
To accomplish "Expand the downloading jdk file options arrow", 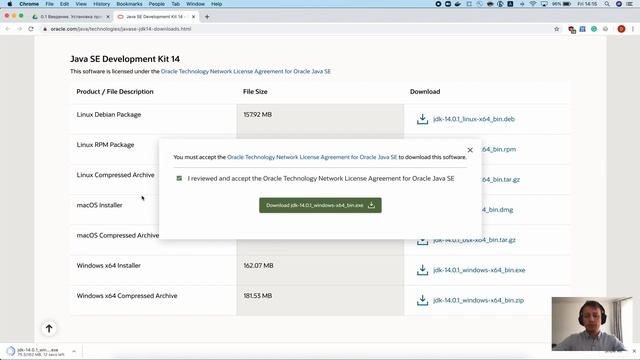I will tap(74, 351).
